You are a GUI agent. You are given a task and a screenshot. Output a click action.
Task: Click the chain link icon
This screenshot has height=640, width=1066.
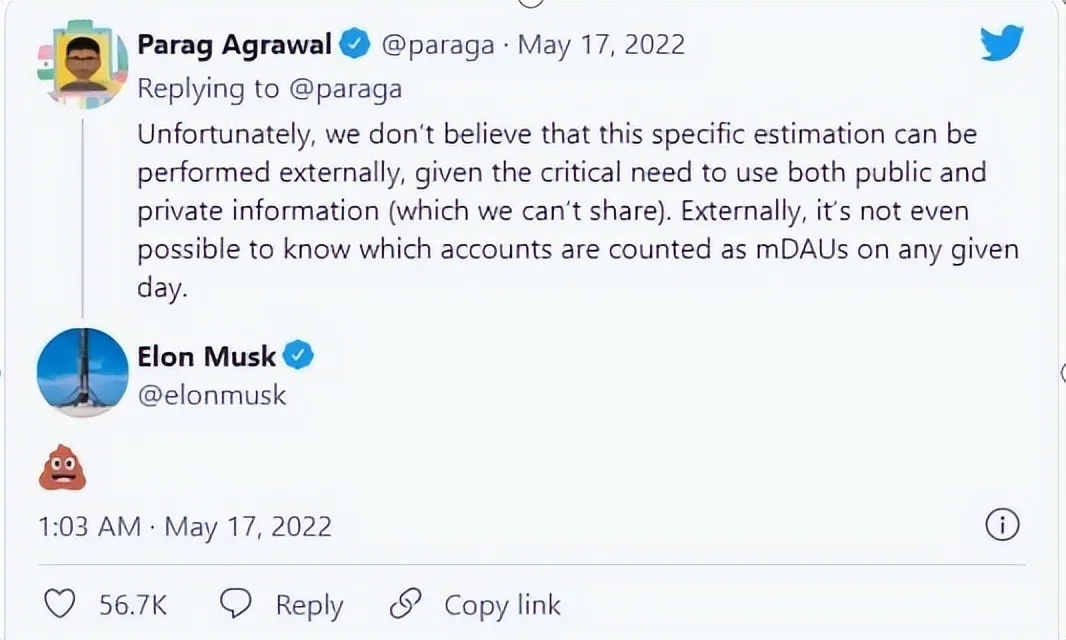[x=406, y=604]
